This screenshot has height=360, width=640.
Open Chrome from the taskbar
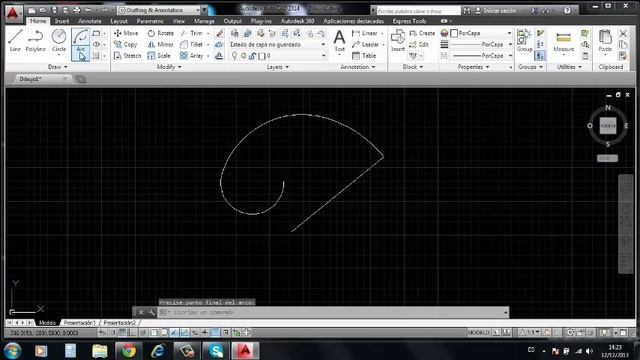click(129, 351)
